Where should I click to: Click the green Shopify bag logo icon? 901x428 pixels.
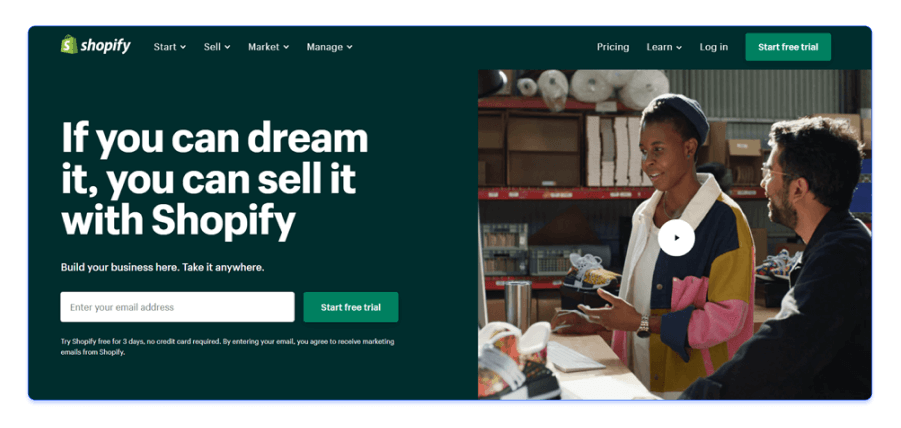[70, 45]
